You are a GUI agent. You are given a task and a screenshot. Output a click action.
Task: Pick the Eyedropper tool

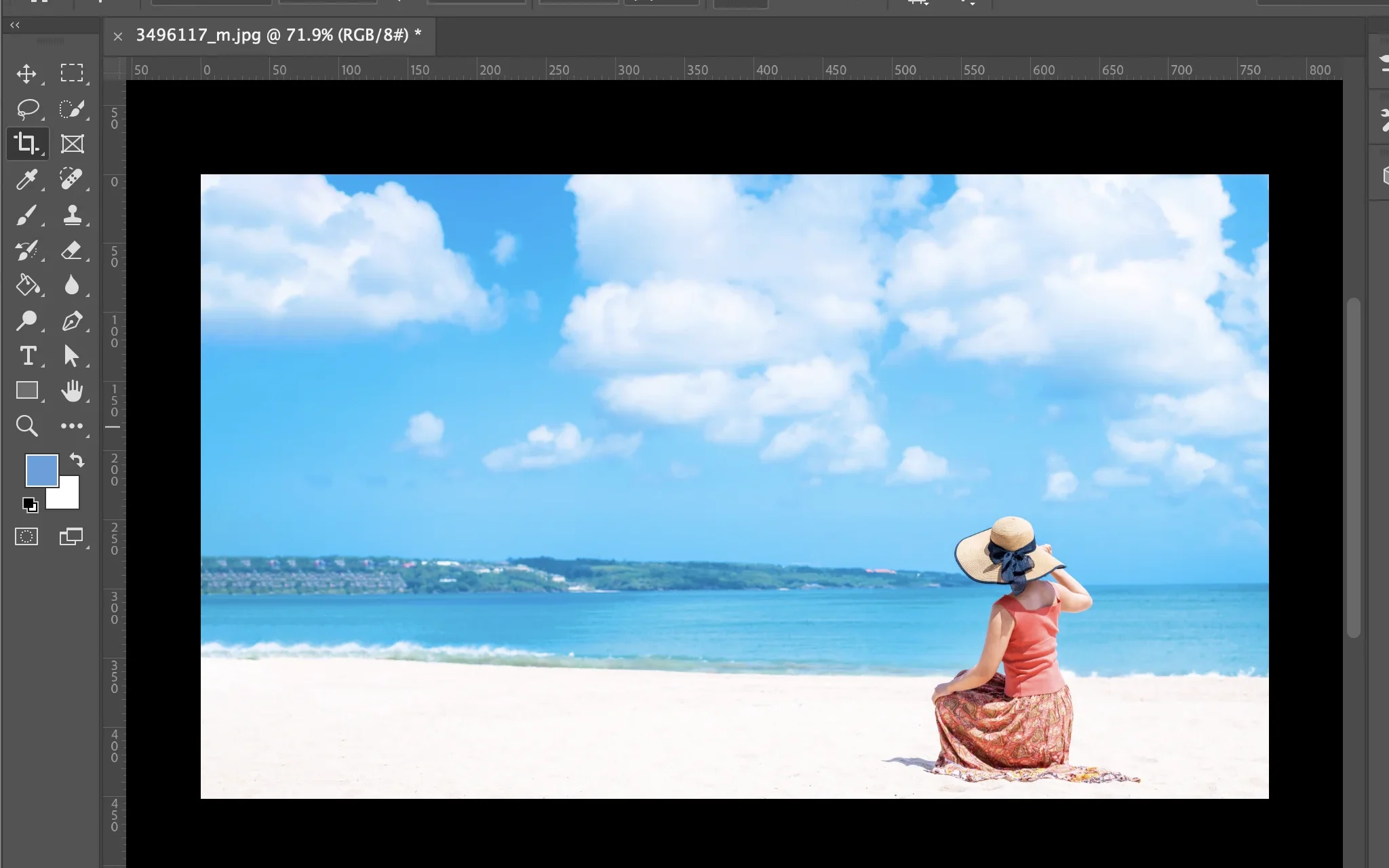pos(26,179)
